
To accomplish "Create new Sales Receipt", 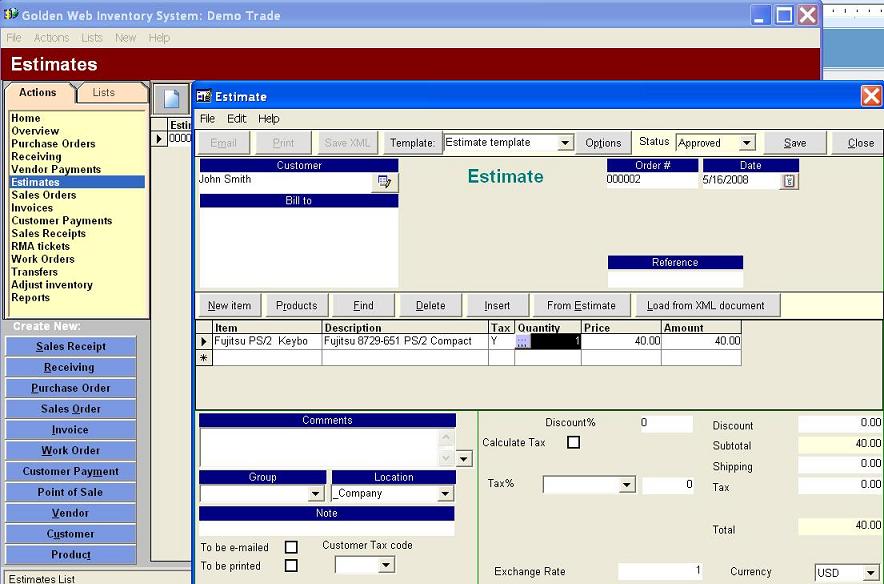I will (70, 347).
